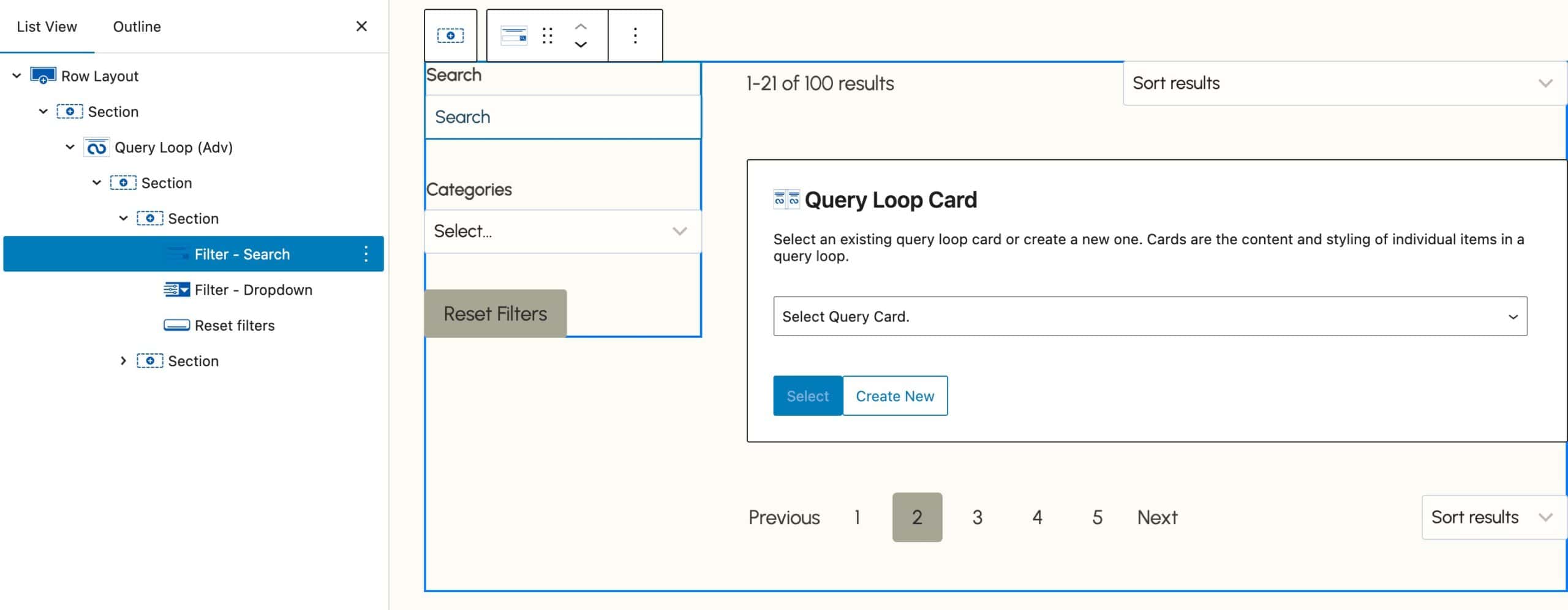Collapse the Row Layout tree item
Image resolution: width=1568 pixels, height=610 pixels.
17,76
